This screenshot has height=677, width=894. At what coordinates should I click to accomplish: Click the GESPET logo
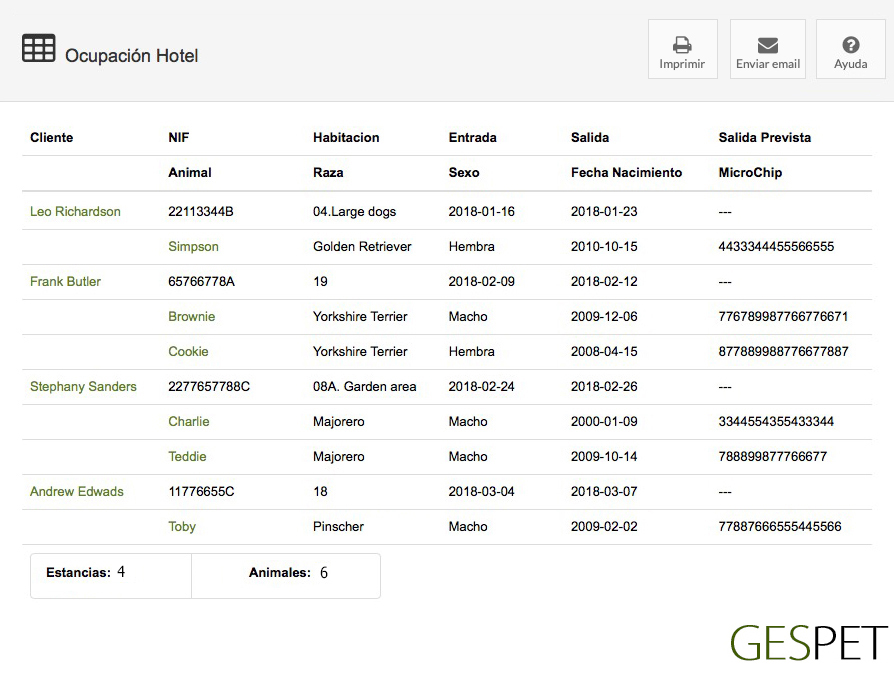[808, 643]
